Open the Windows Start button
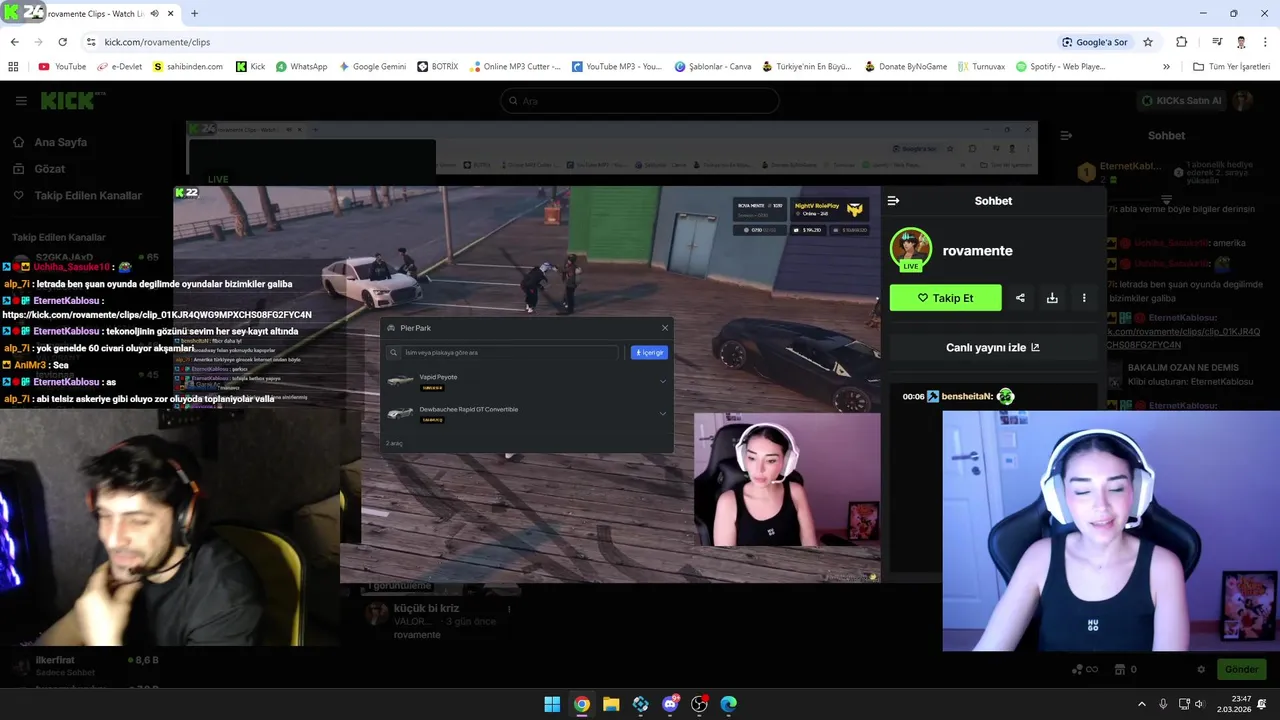1280x720 pixels. 552,704
